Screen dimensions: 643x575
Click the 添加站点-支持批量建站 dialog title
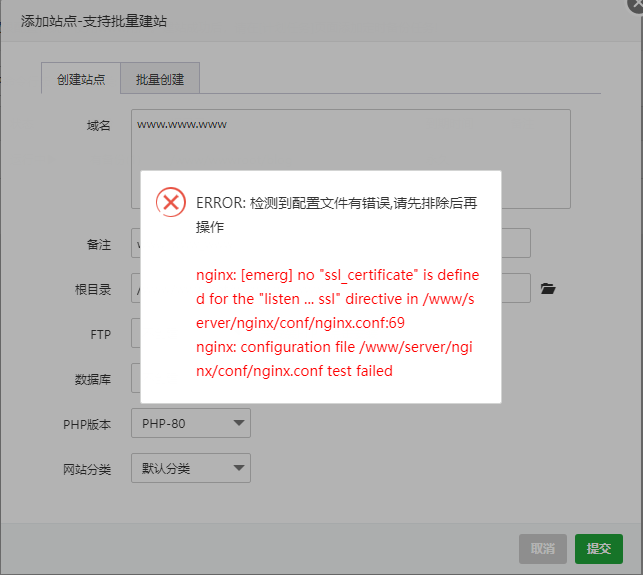coord(94,21)
